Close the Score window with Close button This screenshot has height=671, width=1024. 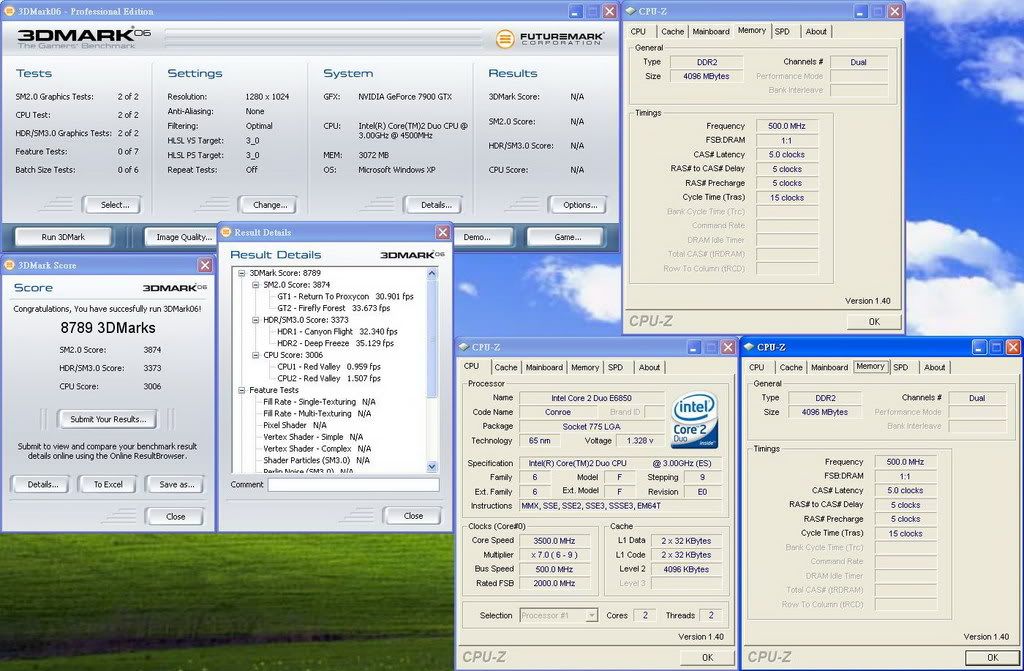pyautogui.click(x=175, y=517)
